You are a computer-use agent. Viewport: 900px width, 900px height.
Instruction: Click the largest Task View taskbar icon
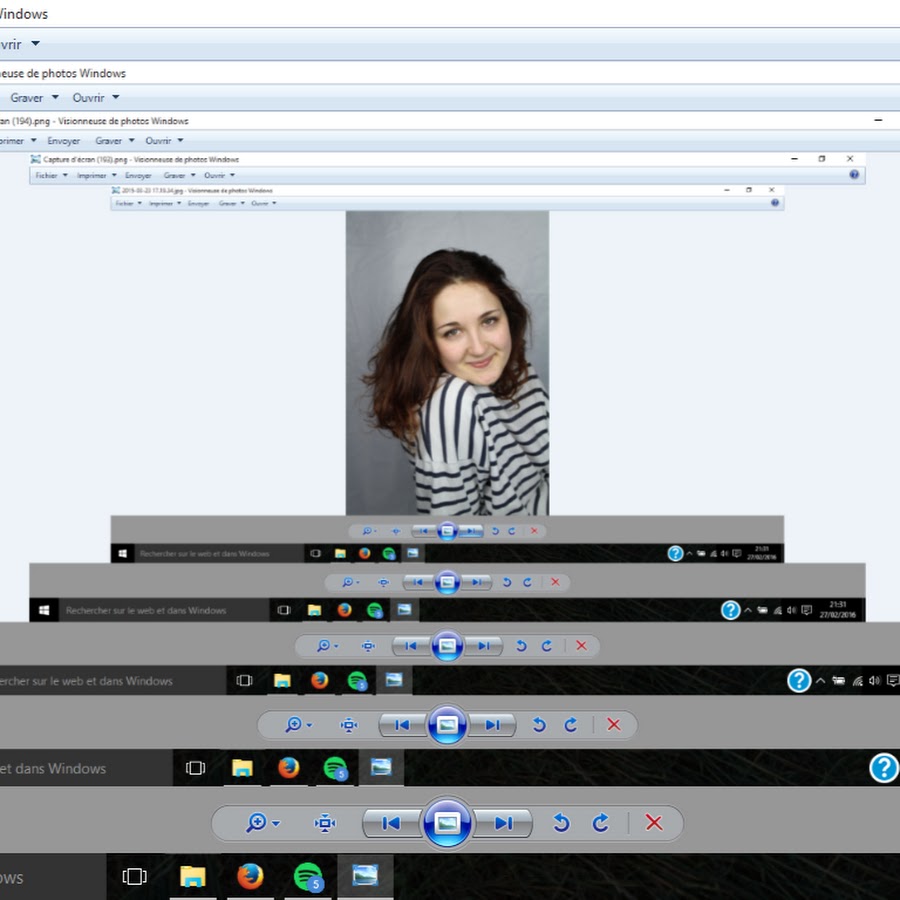(134, 877)
